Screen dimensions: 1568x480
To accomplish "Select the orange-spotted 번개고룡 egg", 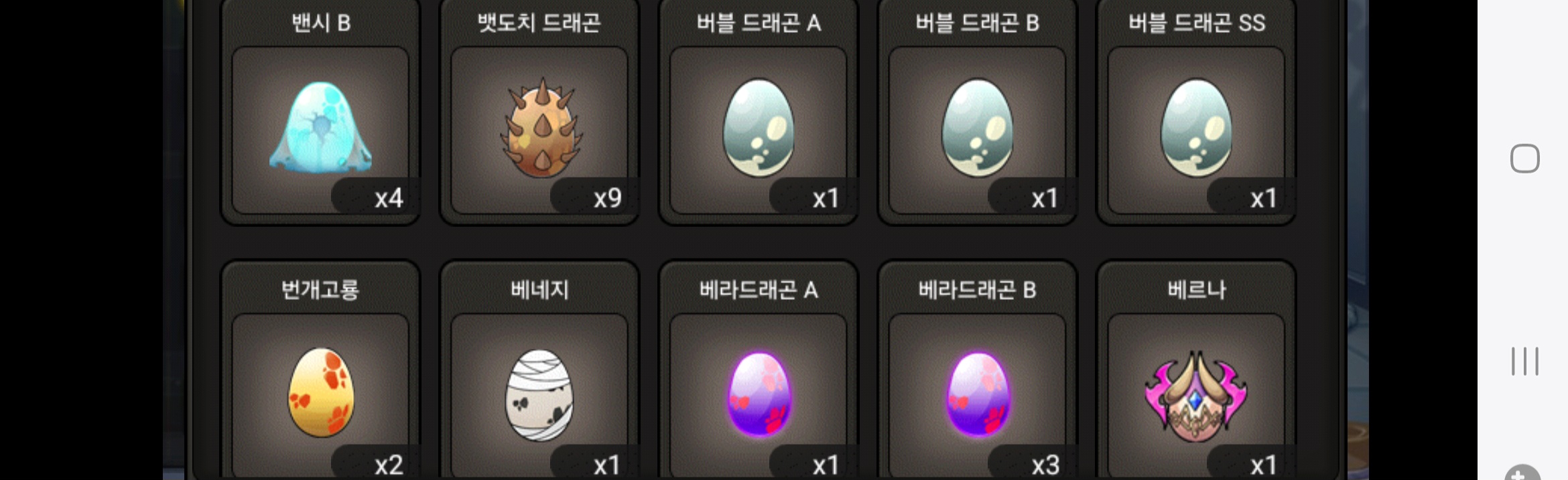I will (x=321, y=392).
